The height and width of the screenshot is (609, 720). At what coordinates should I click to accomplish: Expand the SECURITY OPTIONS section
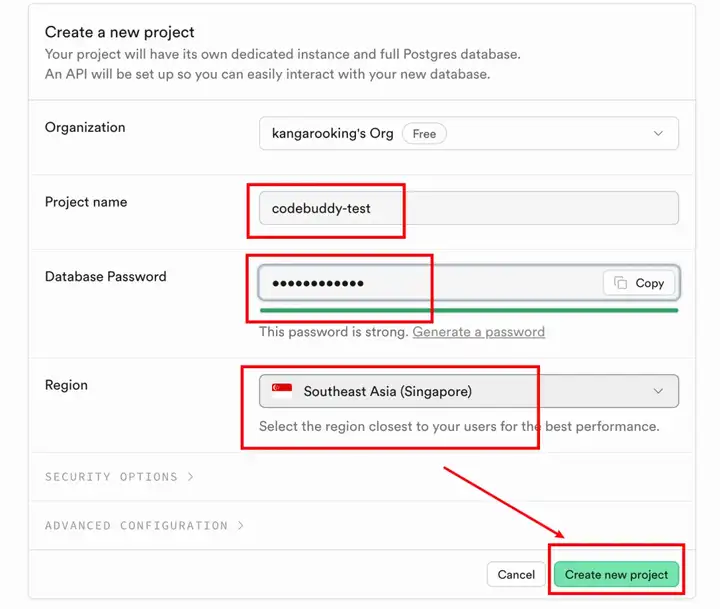click(111, 477)
